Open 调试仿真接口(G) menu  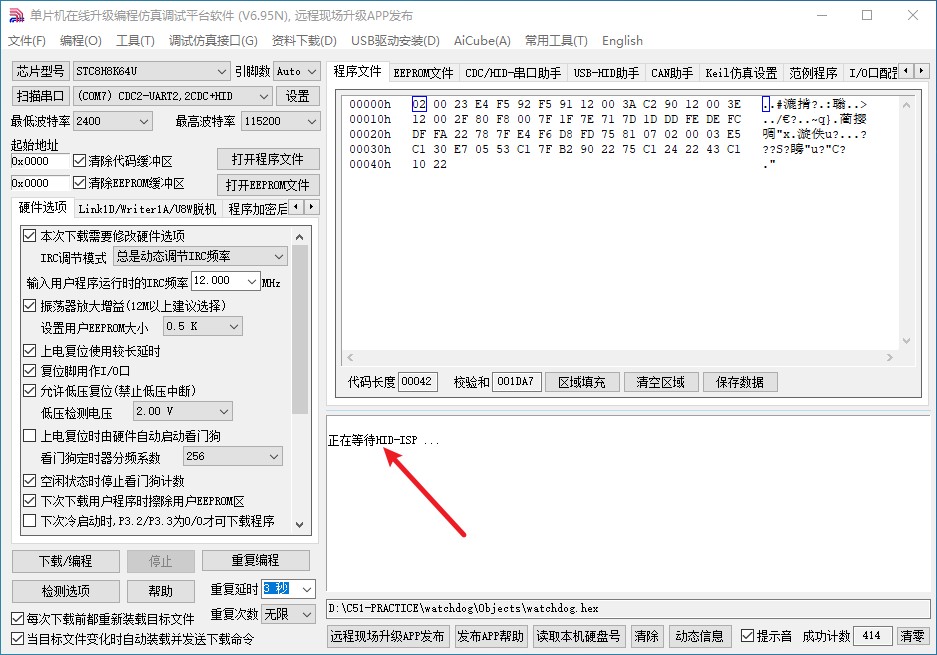[213, 41]
